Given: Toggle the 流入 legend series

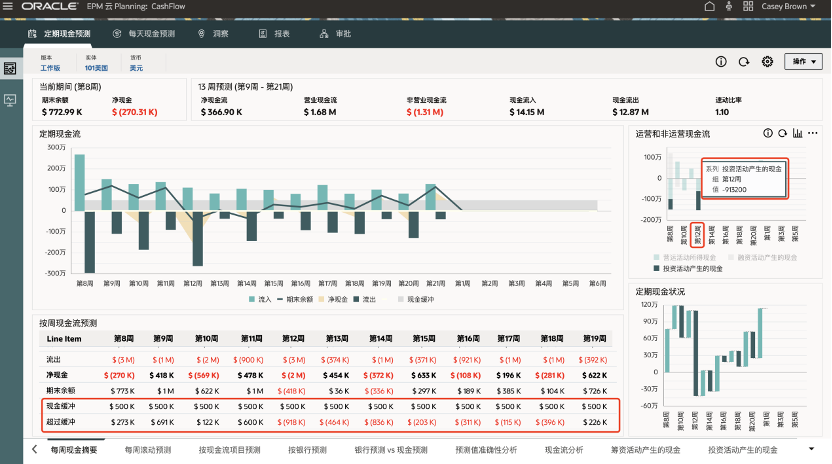Looking at the screenshot, I should coord(258,298).
